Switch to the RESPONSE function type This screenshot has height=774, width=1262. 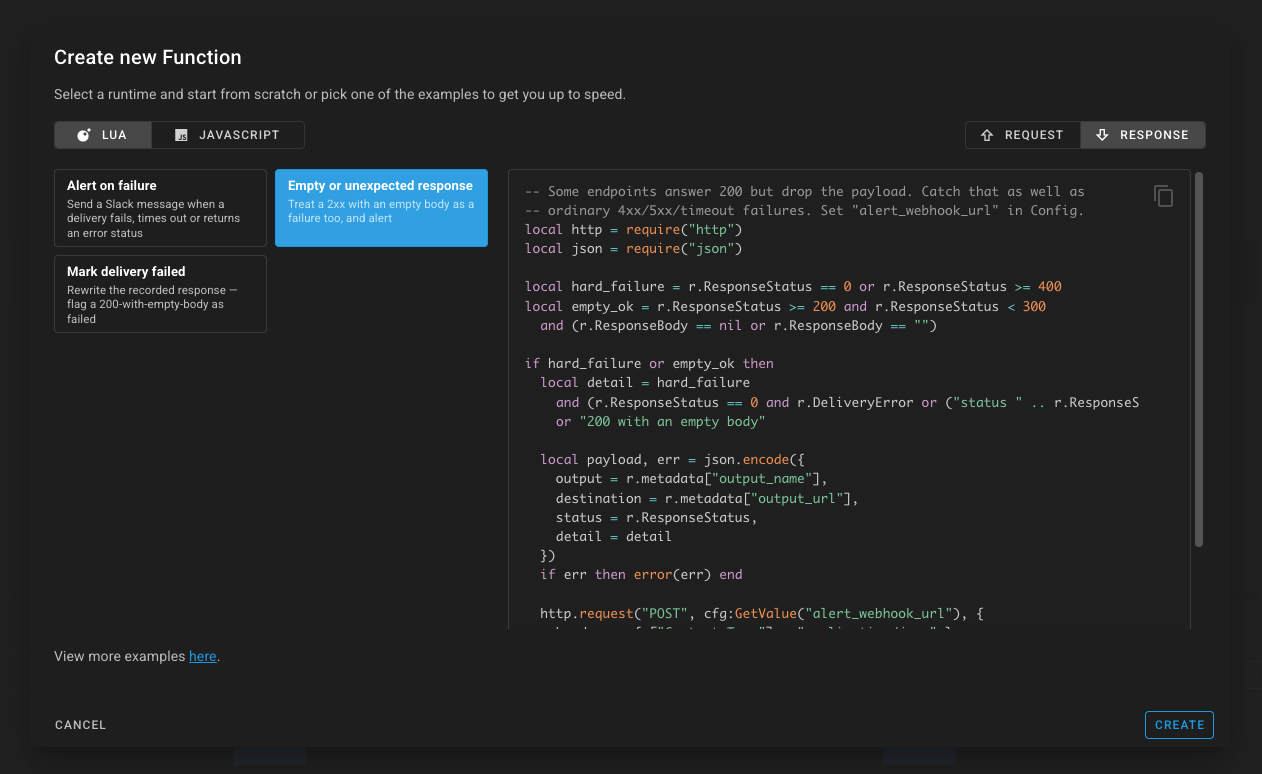click(1143, 135)
